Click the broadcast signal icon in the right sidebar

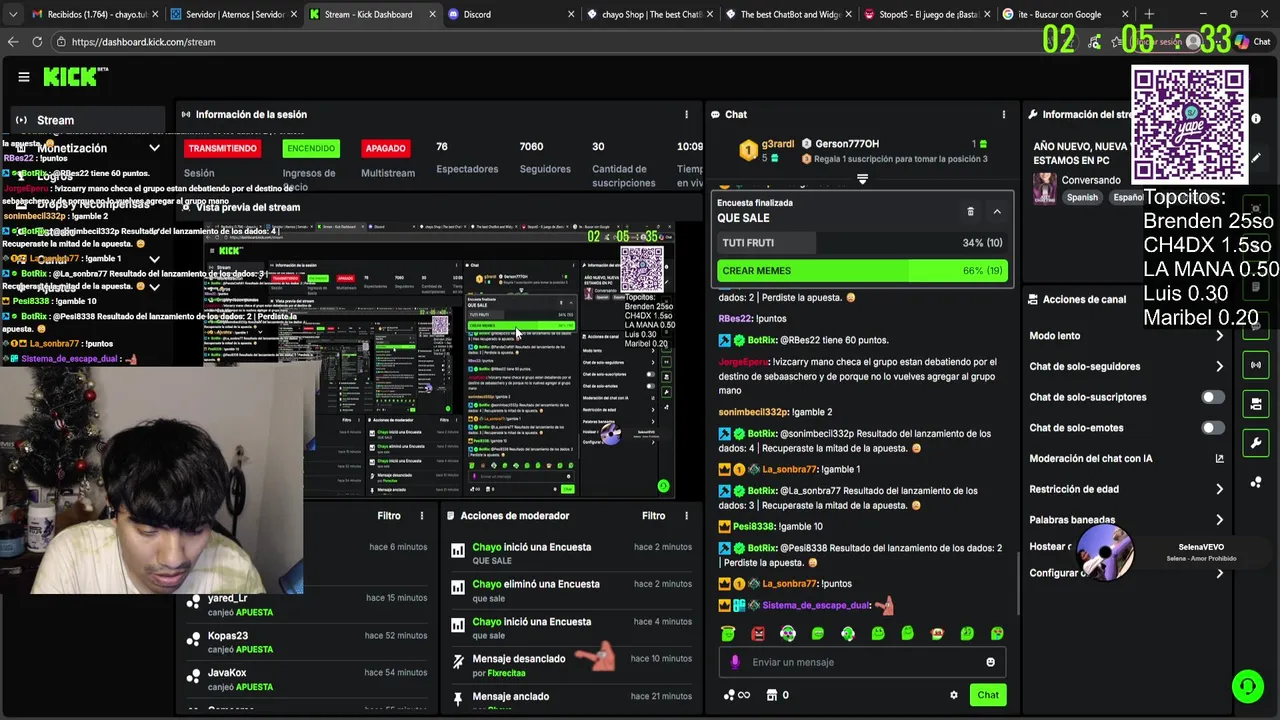(x=1256, y=365)
